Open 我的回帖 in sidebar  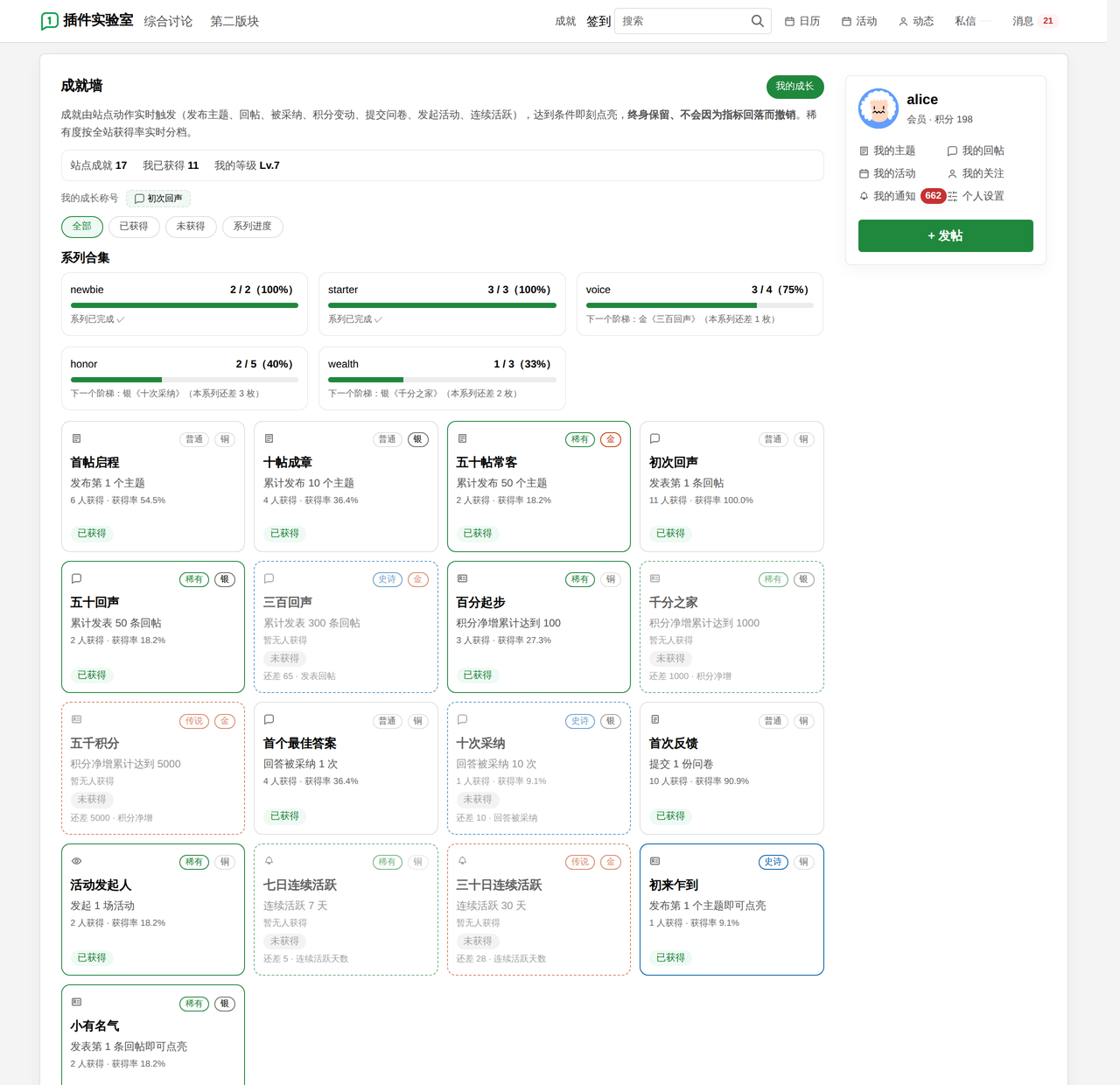tap(976, 150)
